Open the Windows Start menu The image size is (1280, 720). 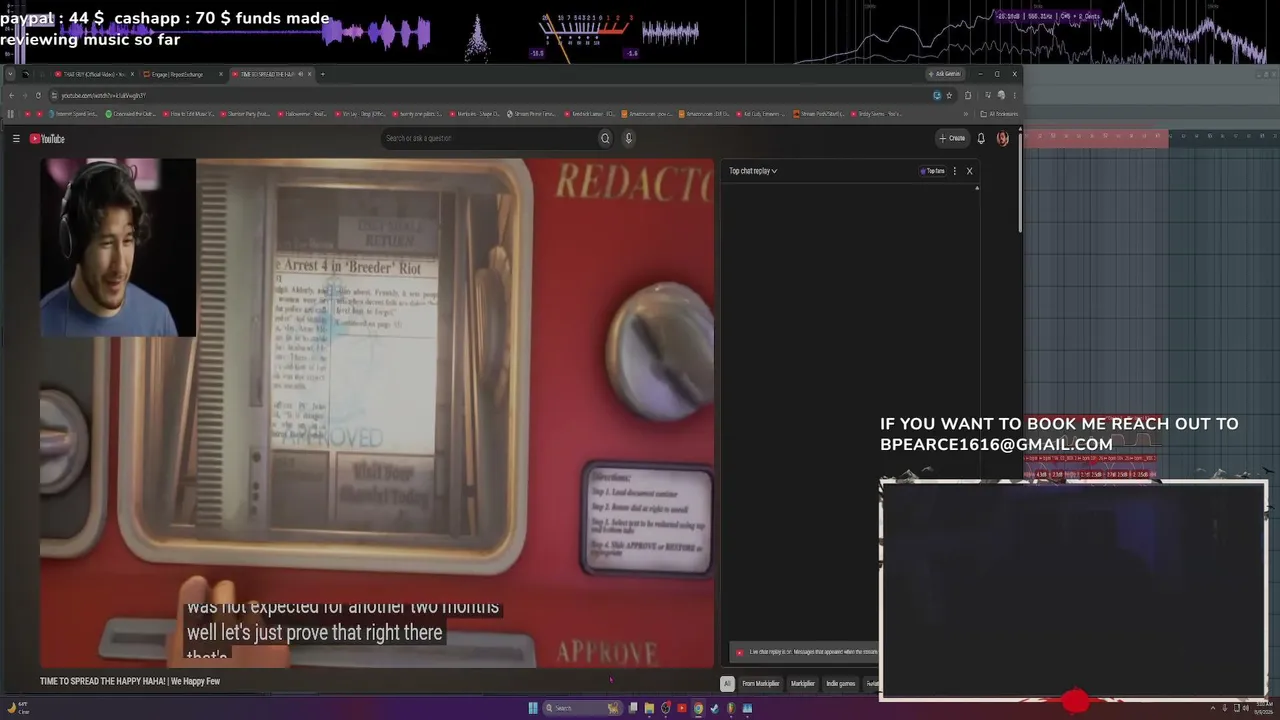tap(533, 708)
